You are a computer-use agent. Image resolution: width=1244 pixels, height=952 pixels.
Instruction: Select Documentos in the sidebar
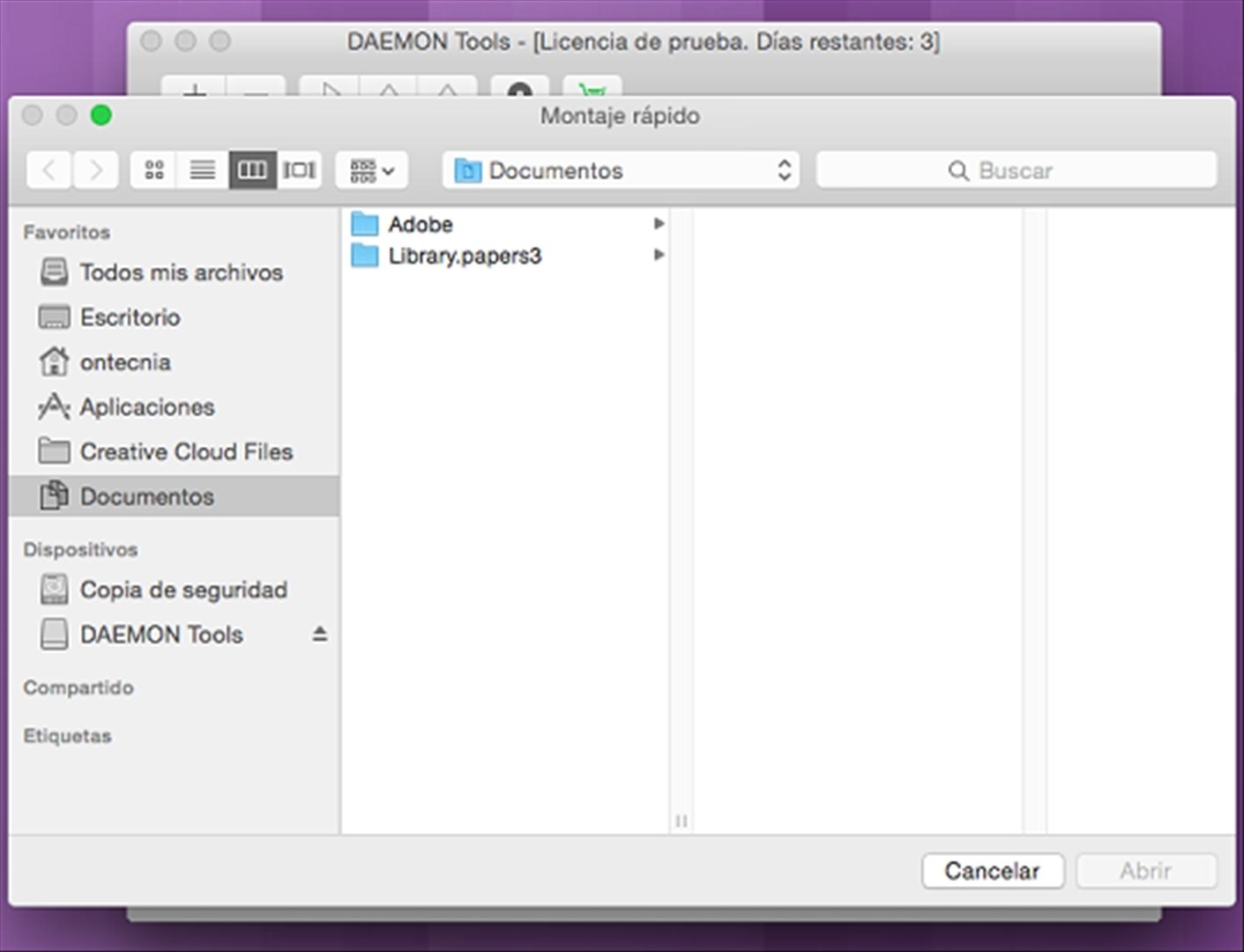click(174, 496)
